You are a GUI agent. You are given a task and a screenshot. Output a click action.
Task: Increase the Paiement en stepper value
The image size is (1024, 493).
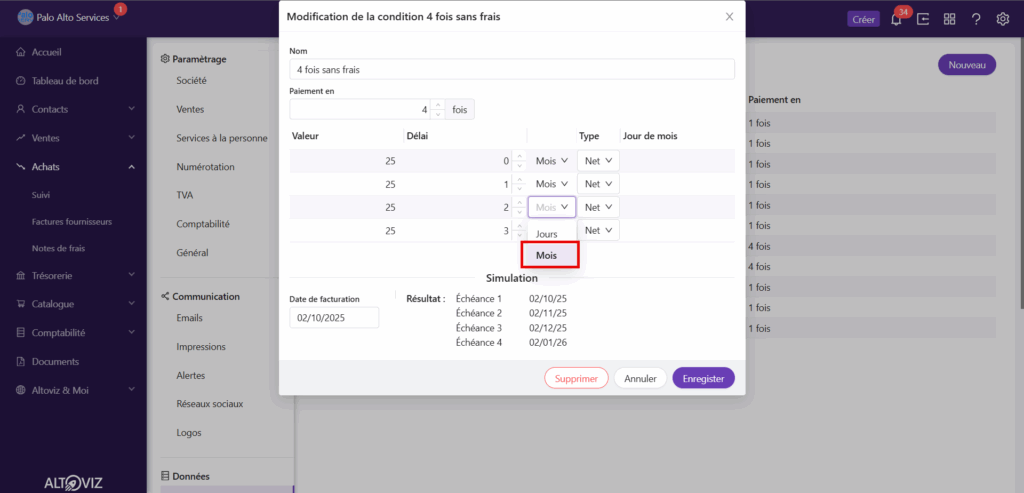pyautogui.click(x=437, y=105)
